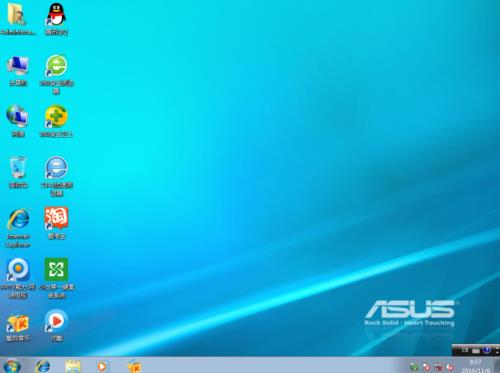The width and height of the screenshot is (500, 373).
Task: Click the Show desktop button
Action: click(497, 366)
